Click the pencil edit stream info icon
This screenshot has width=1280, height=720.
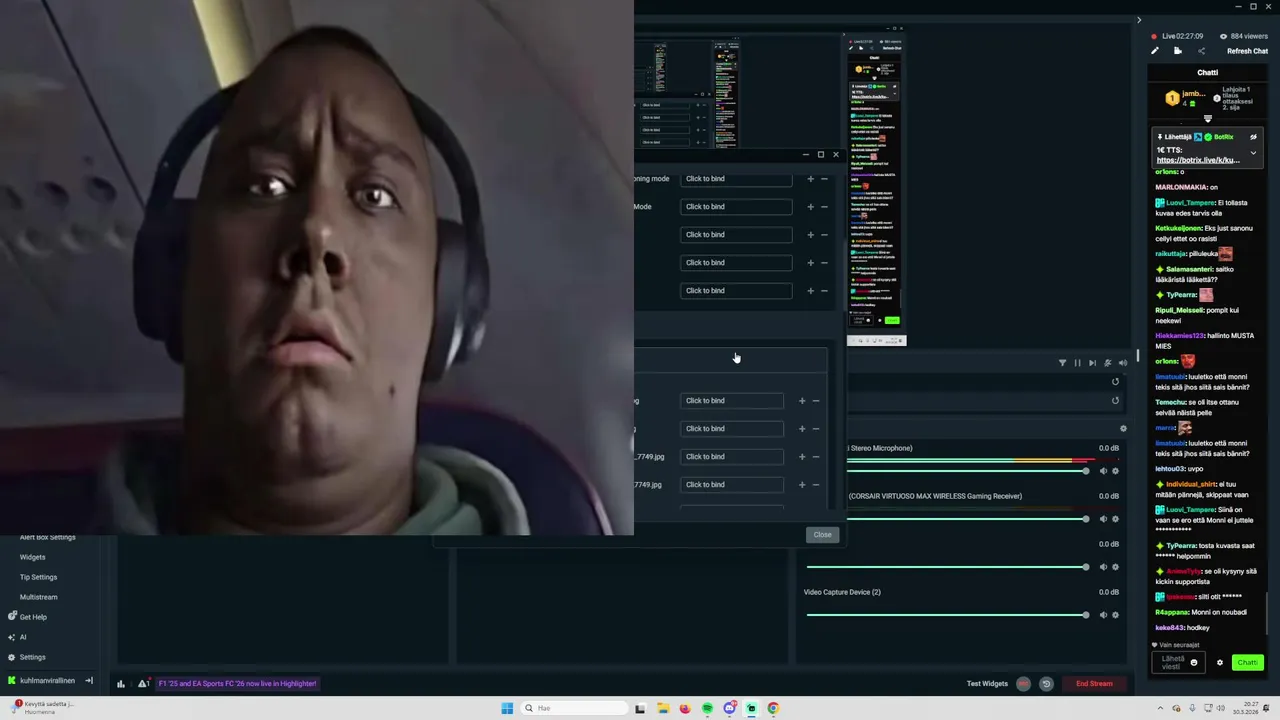(1154, 51)
